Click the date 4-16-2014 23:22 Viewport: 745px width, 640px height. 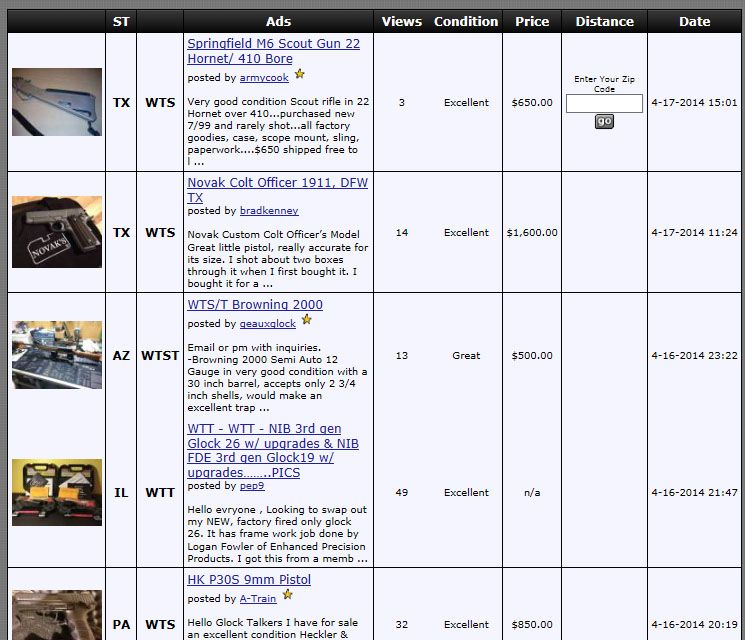coord(695,355)
